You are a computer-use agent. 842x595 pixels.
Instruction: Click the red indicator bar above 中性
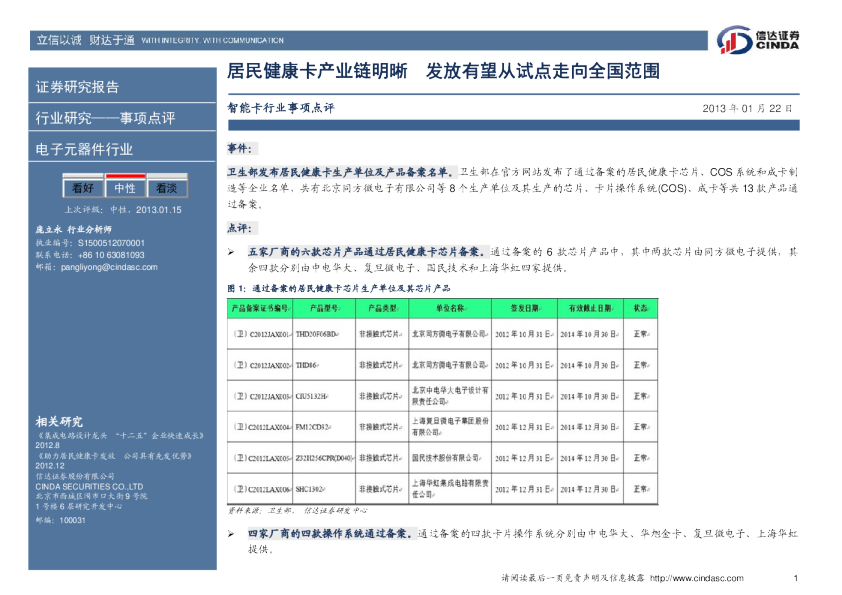[124, 174]
